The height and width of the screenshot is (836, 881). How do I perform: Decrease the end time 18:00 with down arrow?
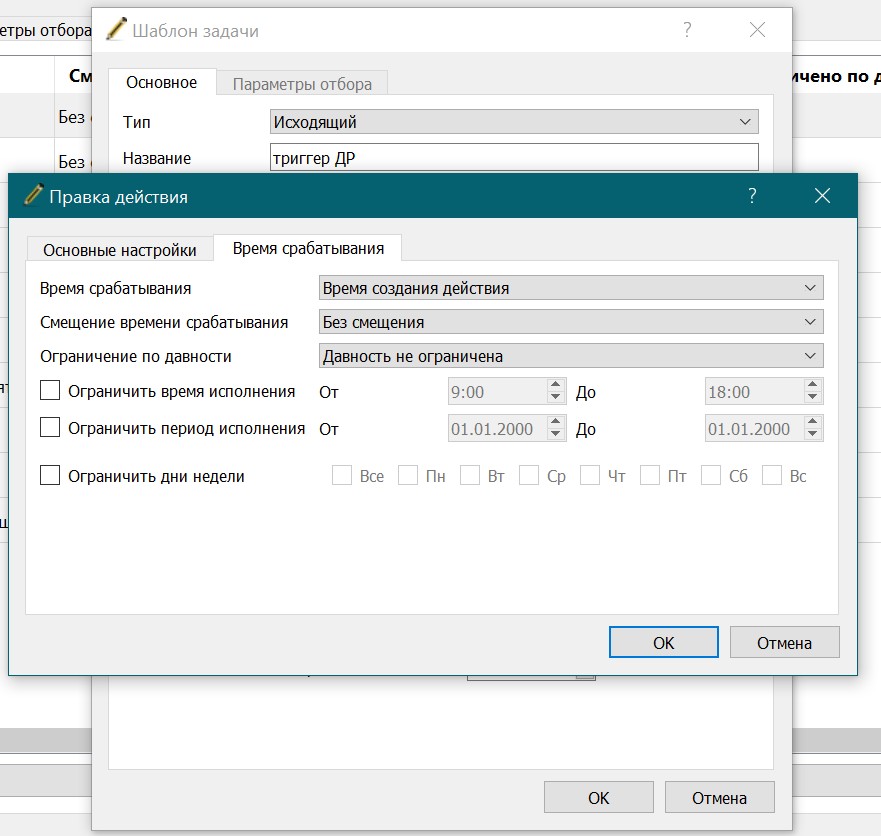[812, 397]
